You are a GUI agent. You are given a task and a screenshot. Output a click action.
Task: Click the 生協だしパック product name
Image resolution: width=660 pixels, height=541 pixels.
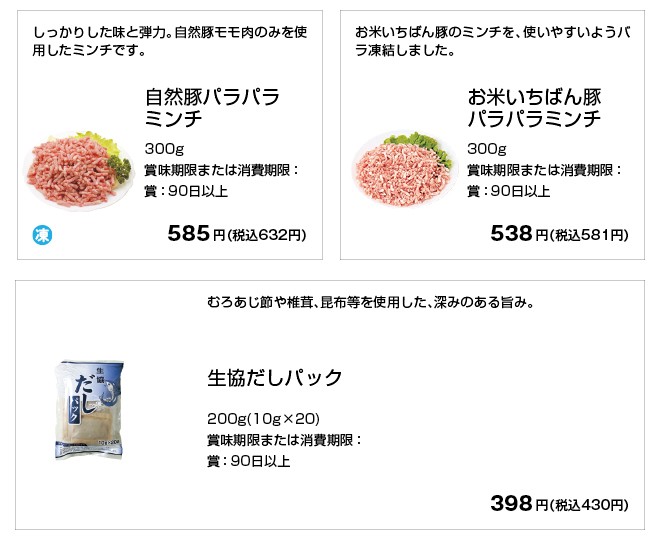(x=275, y=378)
